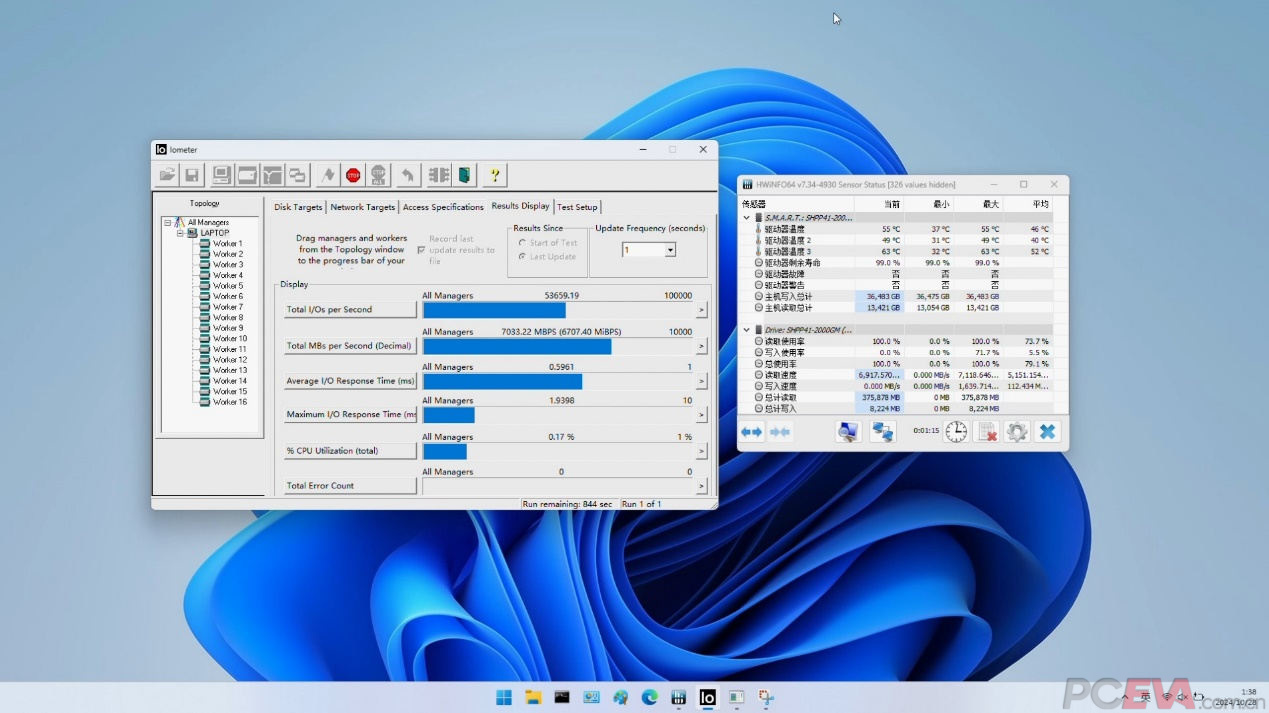The height and width of the screenshot is (713, 1269).
Task: Click the Average I/O Response Time button
Action: (x=350, y=381)
